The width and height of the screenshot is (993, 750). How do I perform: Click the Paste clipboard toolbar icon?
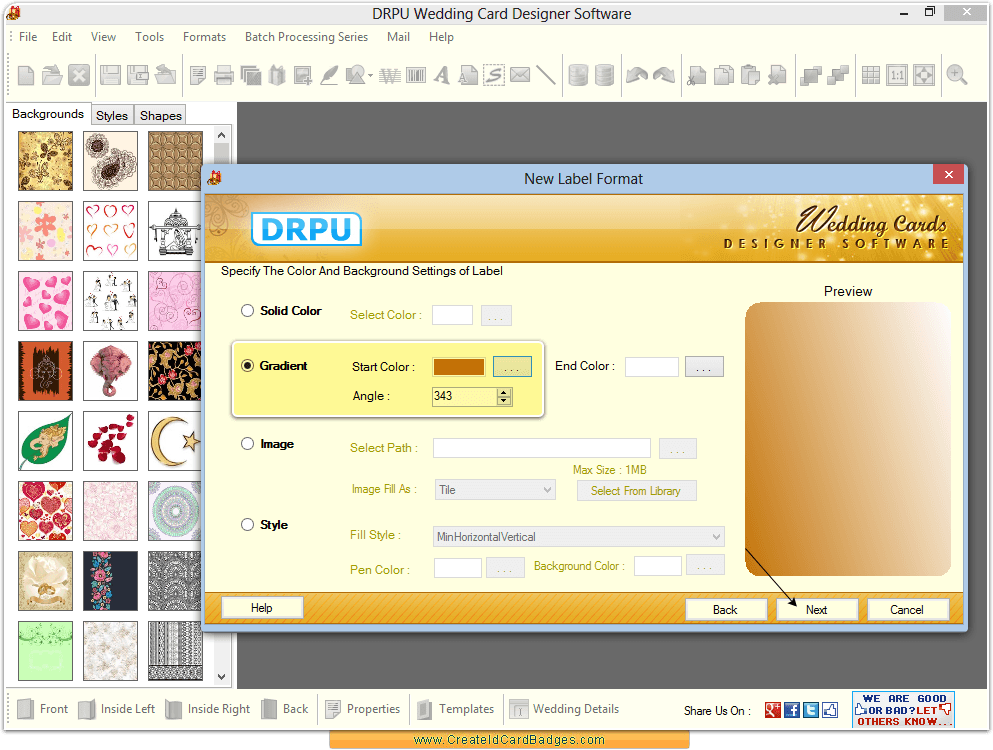pos(750,75)
